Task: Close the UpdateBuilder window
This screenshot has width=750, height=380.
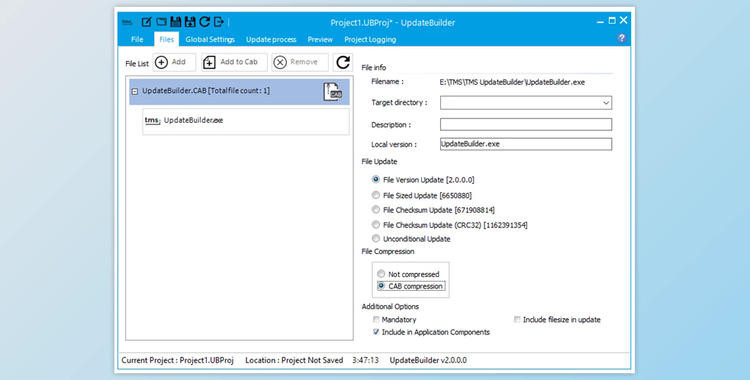Action: tap(623, 21)
